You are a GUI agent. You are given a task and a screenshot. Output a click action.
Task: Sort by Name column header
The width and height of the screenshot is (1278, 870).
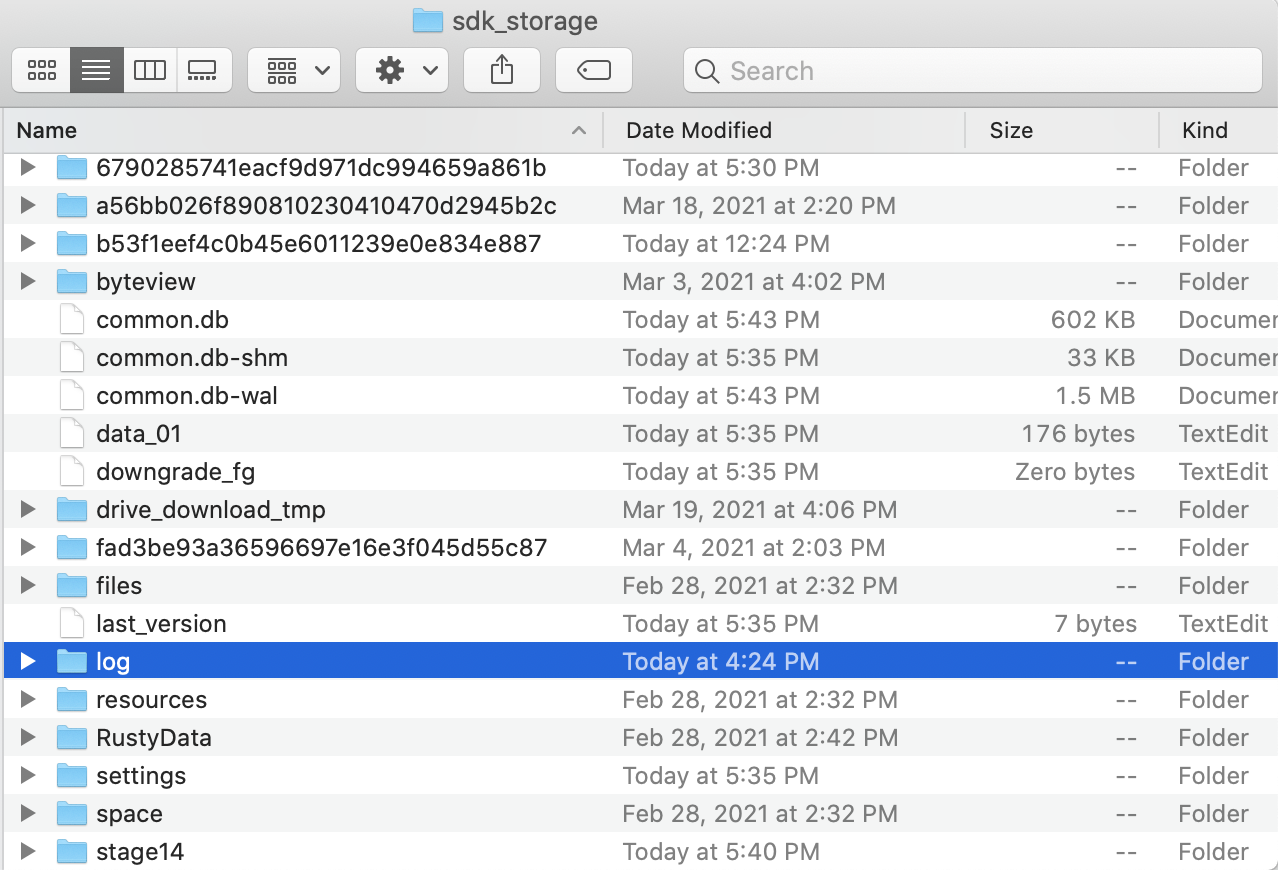coord(300,130)
